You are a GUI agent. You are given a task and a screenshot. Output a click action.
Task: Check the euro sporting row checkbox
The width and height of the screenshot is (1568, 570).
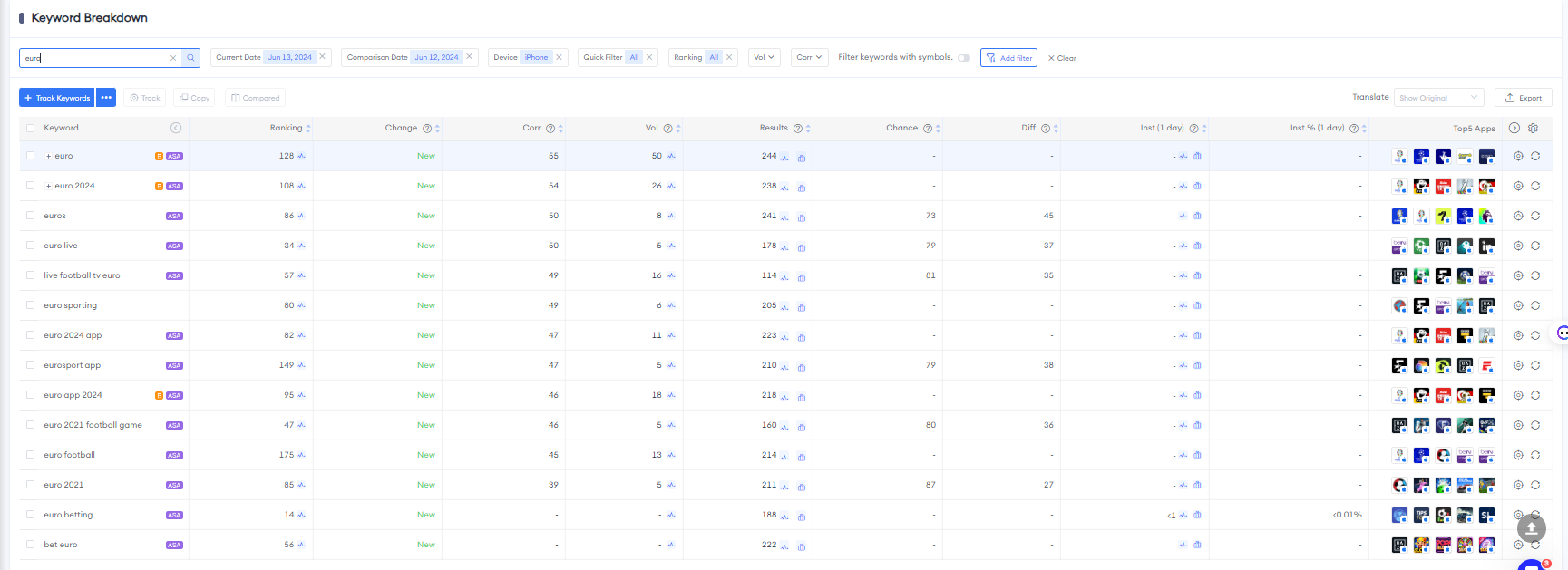point(31,305)
